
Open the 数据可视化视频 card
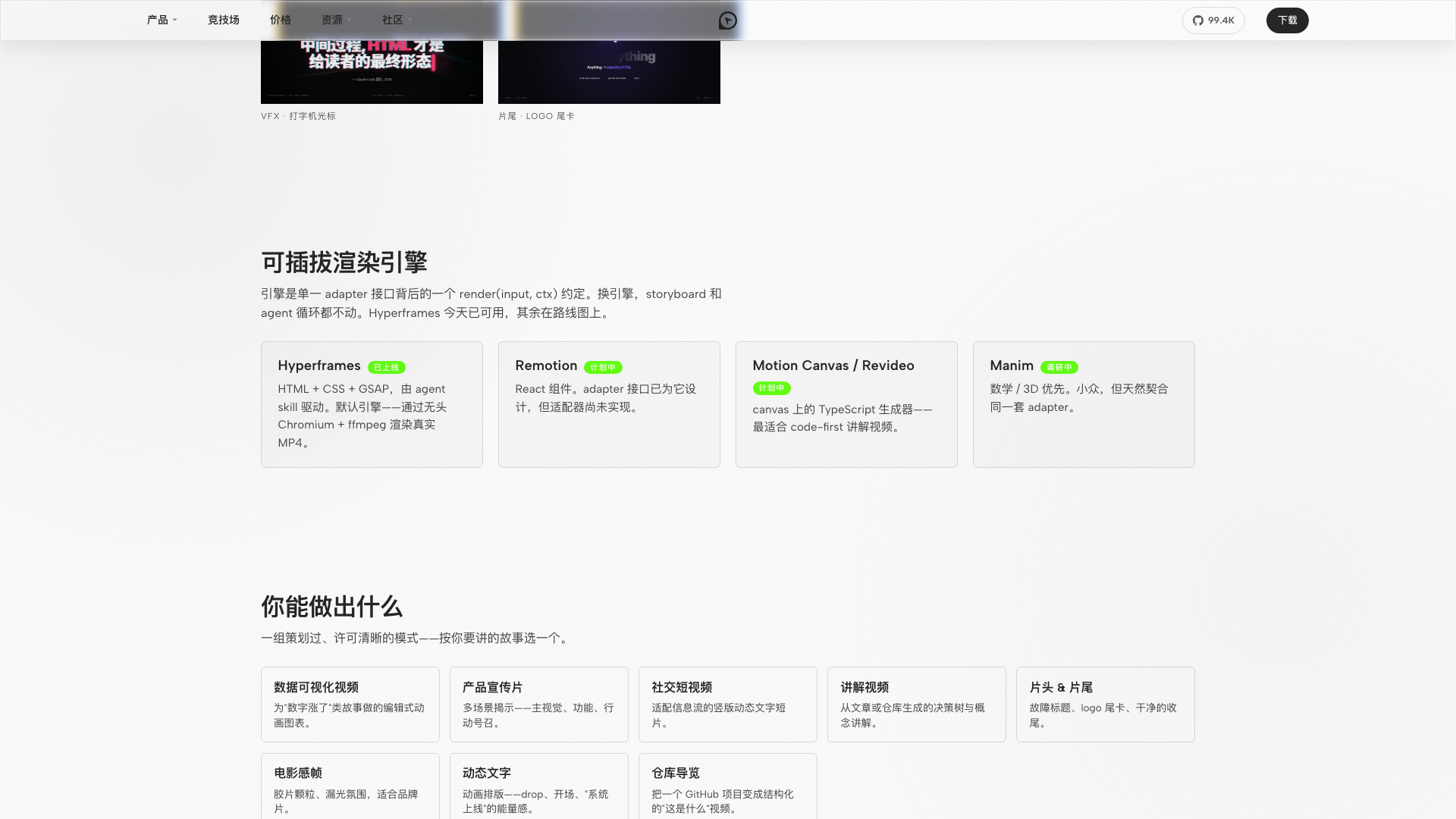(350, 704)
